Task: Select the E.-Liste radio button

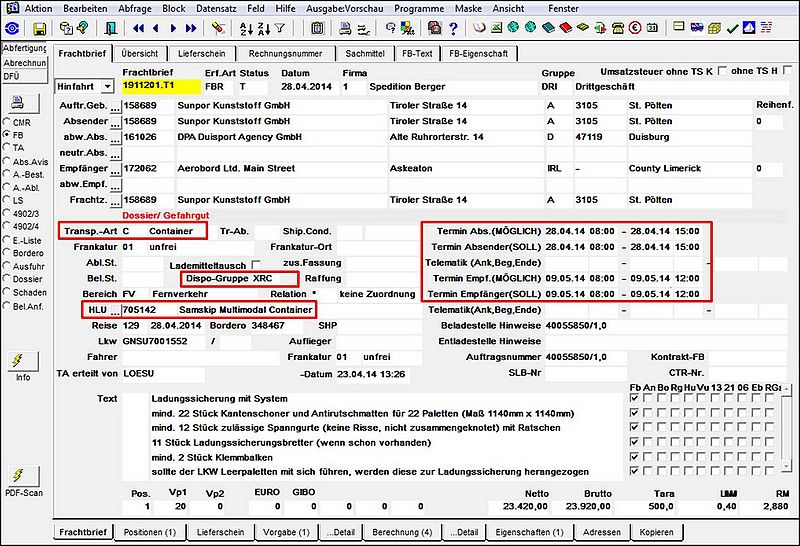Action: (x=7, y=240)
